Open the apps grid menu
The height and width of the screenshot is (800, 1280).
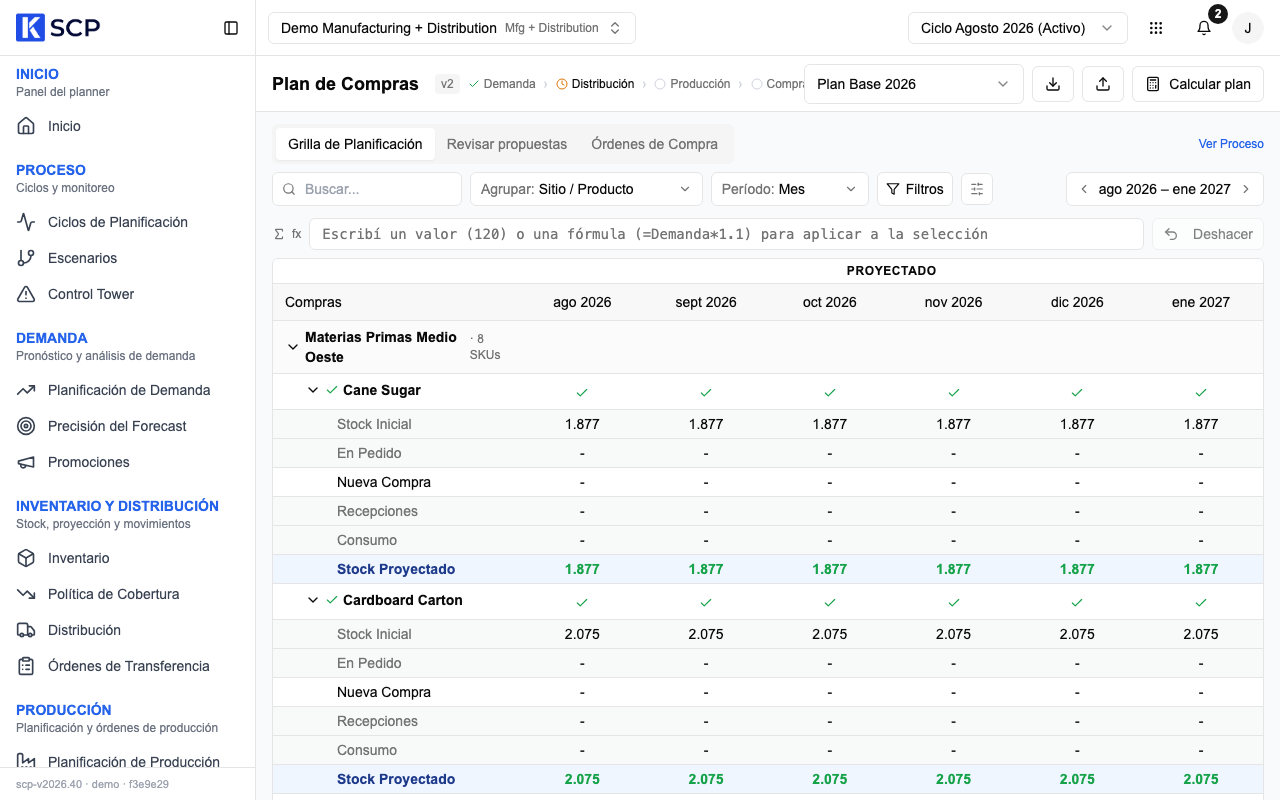click(x=1156, y=28)
